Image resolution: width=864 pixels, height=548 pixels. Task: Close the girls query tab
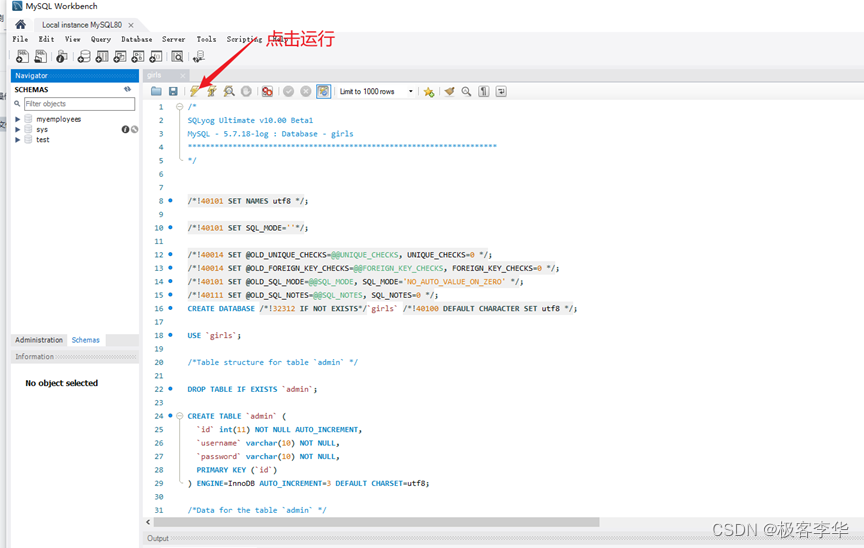[182, 75]
